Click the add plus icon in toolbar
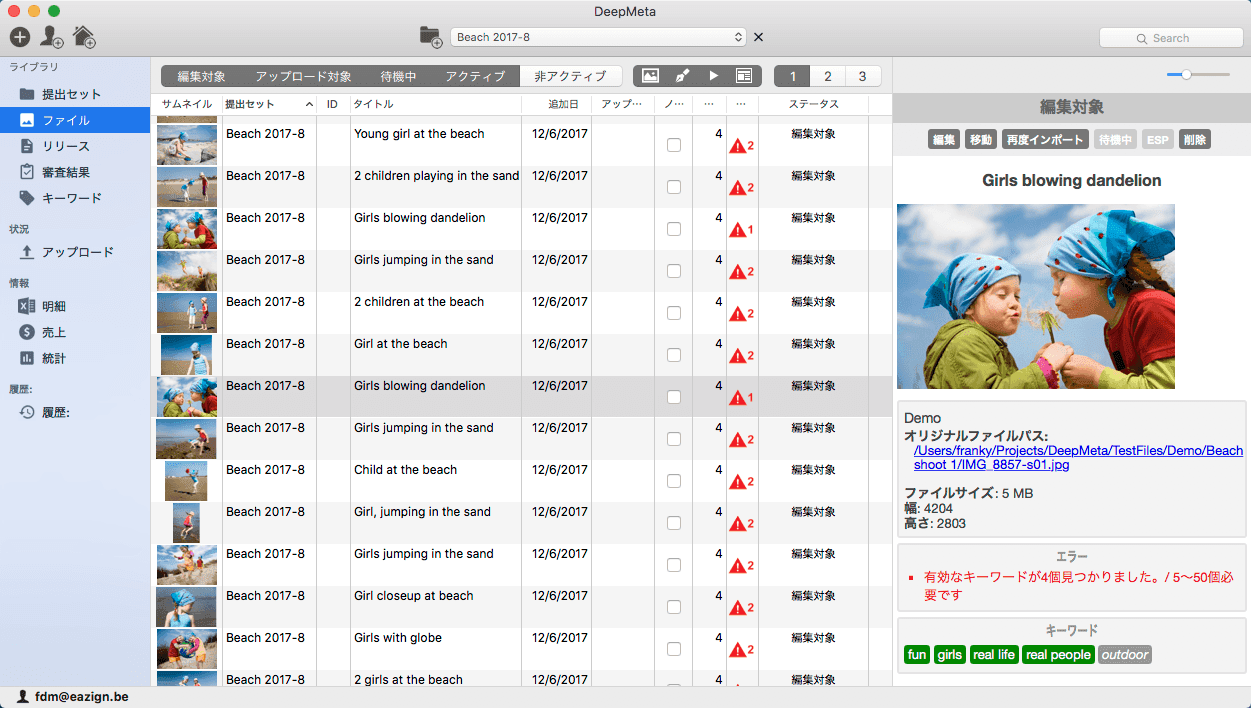 pos(20,37)
